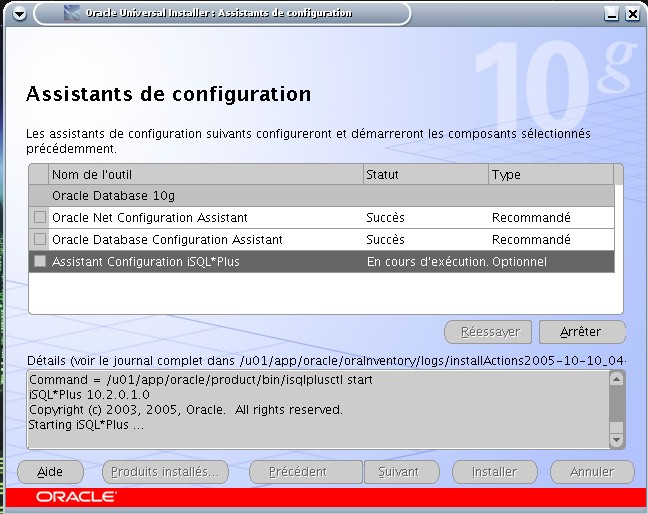The image size is (648, 514).
Task: Click the 'Starting iSQL*Plus ...' log line
Action: 86,425
